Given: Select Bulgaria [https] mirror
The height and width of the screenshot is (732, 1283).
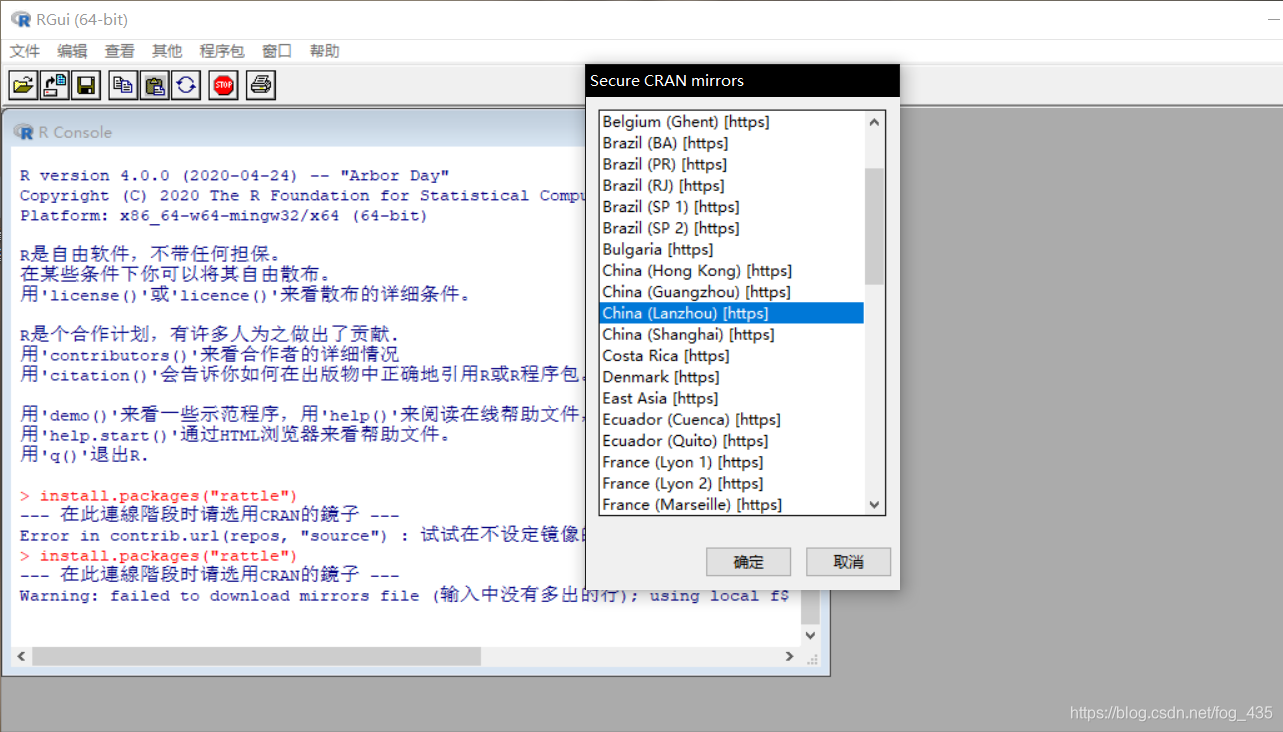Looking at the screenshot, I should pos(731,249).
